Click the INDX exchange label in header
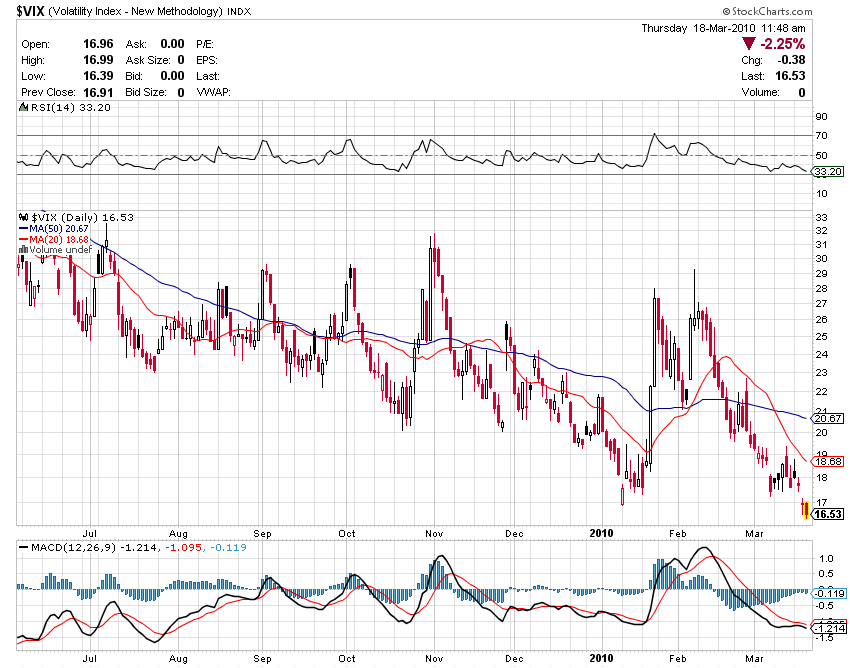 pos(239,11)
